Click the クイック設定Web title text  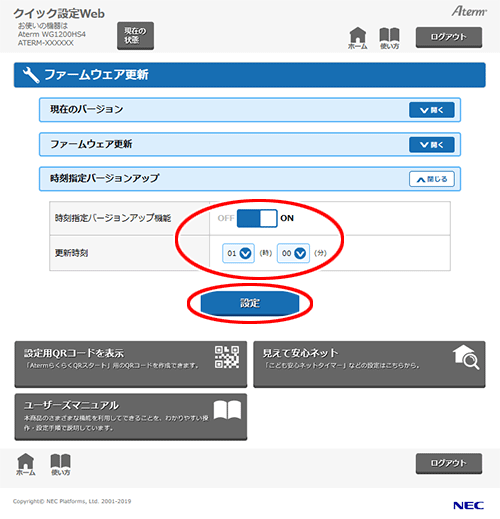[59, 14]
